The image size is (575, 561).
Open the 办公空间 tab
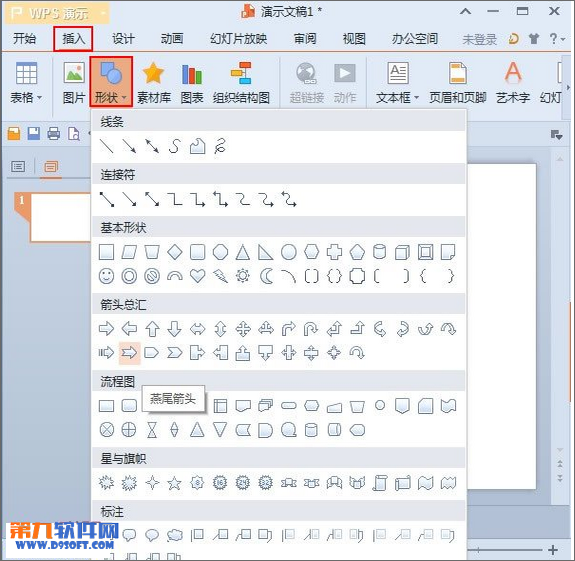[414, 38]
